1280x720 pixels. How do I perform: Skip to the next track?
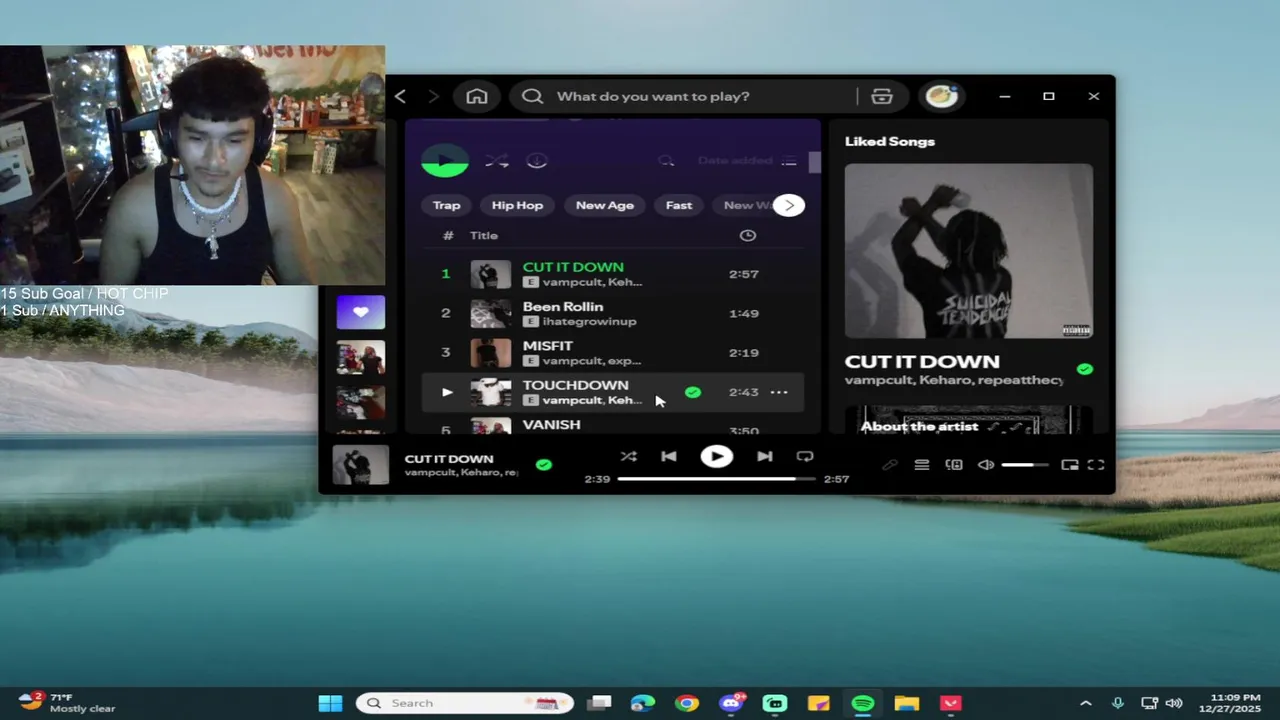click(x=764, y=456)
